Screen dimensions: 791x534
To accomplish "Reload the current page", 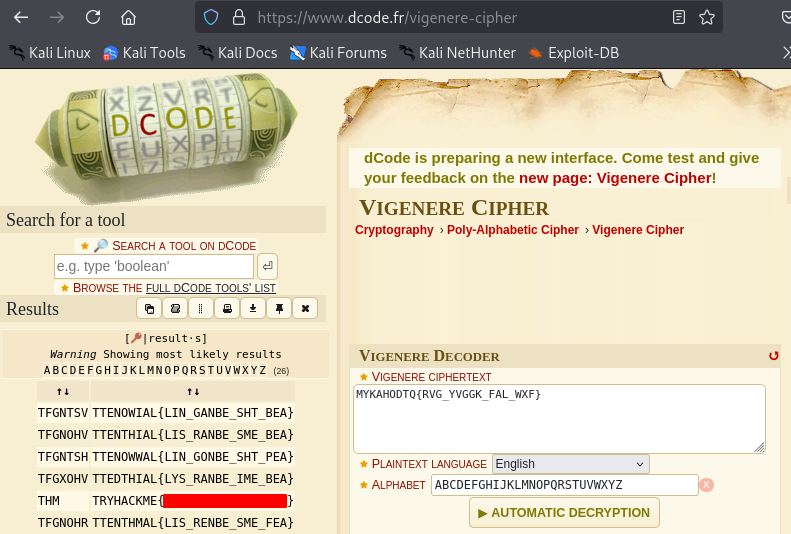I will pyautogui.click(x=93, y=18).
